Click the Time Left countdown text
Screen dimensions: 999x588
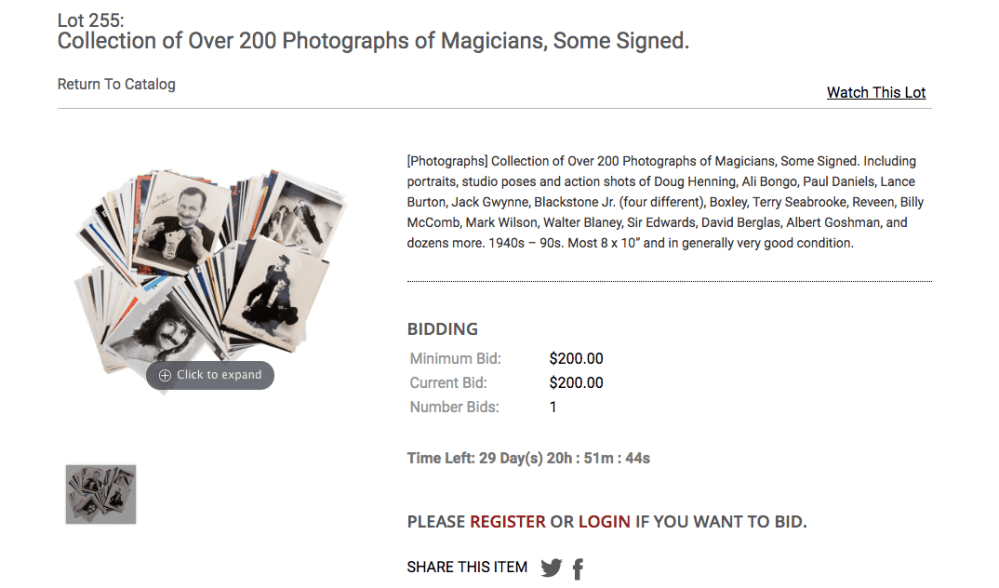coord(528,458)
